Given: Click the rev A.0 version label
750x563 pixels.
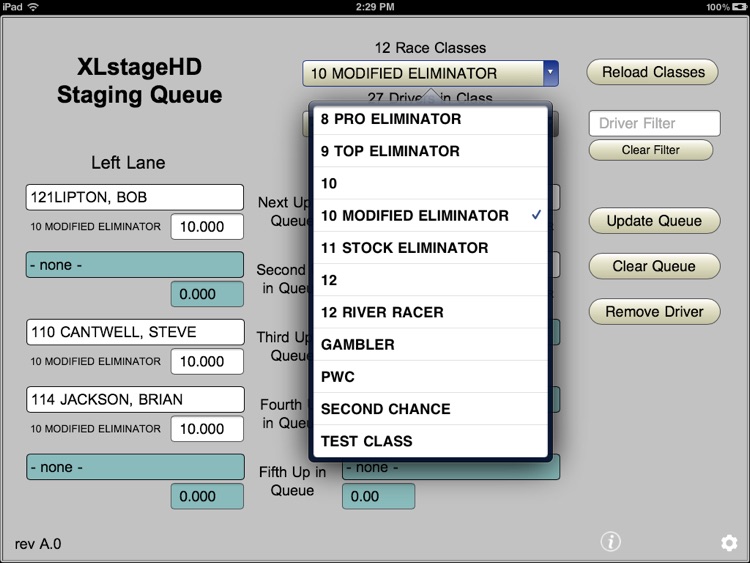Looking at the screenshot, I should (x=38, y=544).
